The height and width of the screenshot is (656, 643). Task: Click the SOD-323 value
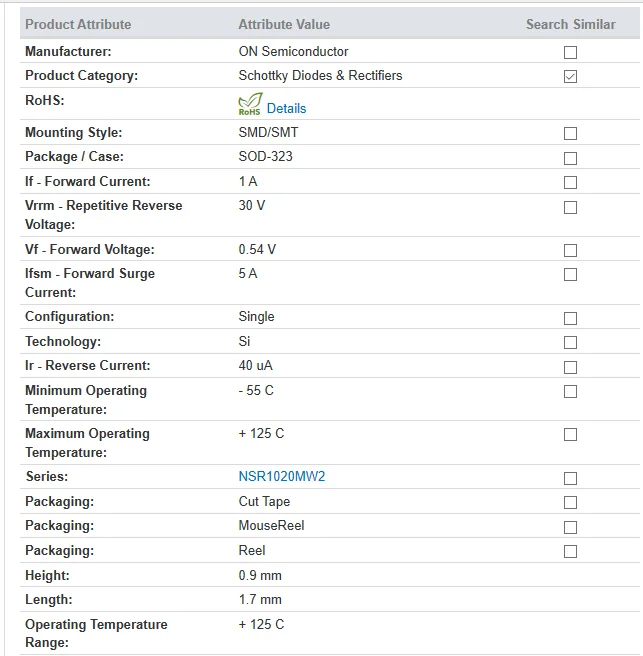pos(265,156)
